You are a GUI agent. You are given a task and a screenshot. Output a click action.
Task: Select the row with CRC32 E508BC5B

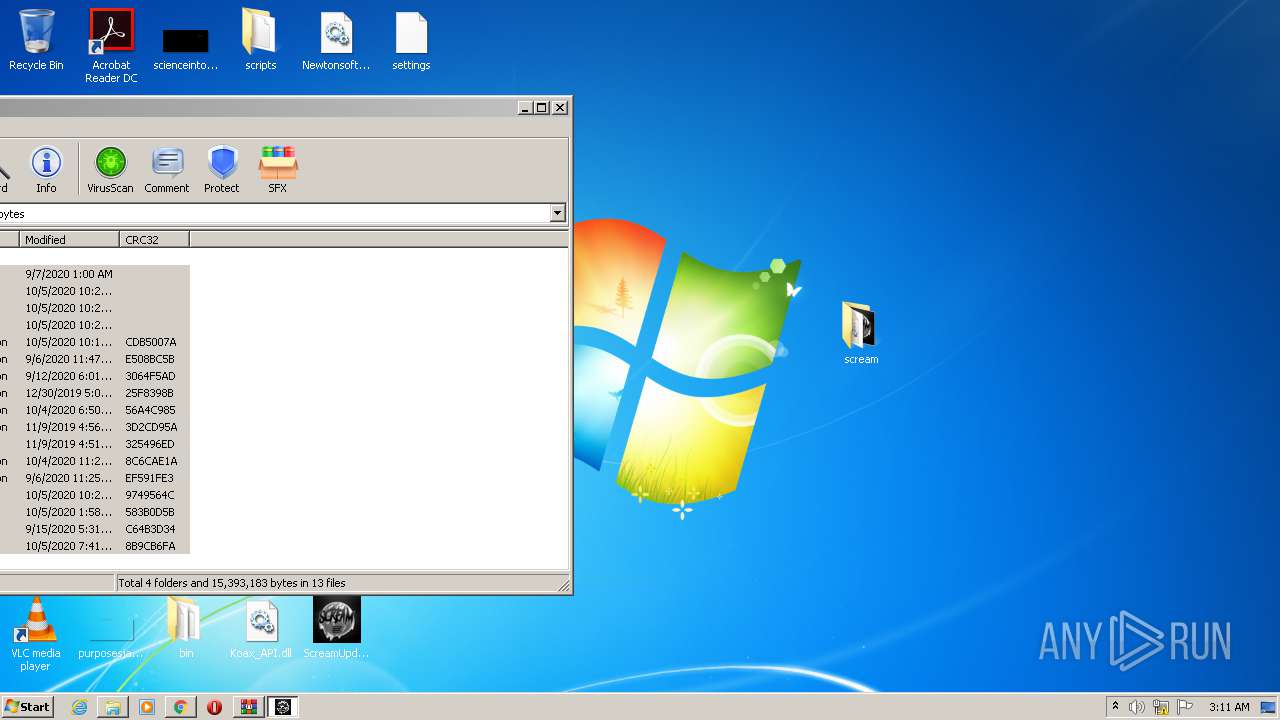pos(95,359)
